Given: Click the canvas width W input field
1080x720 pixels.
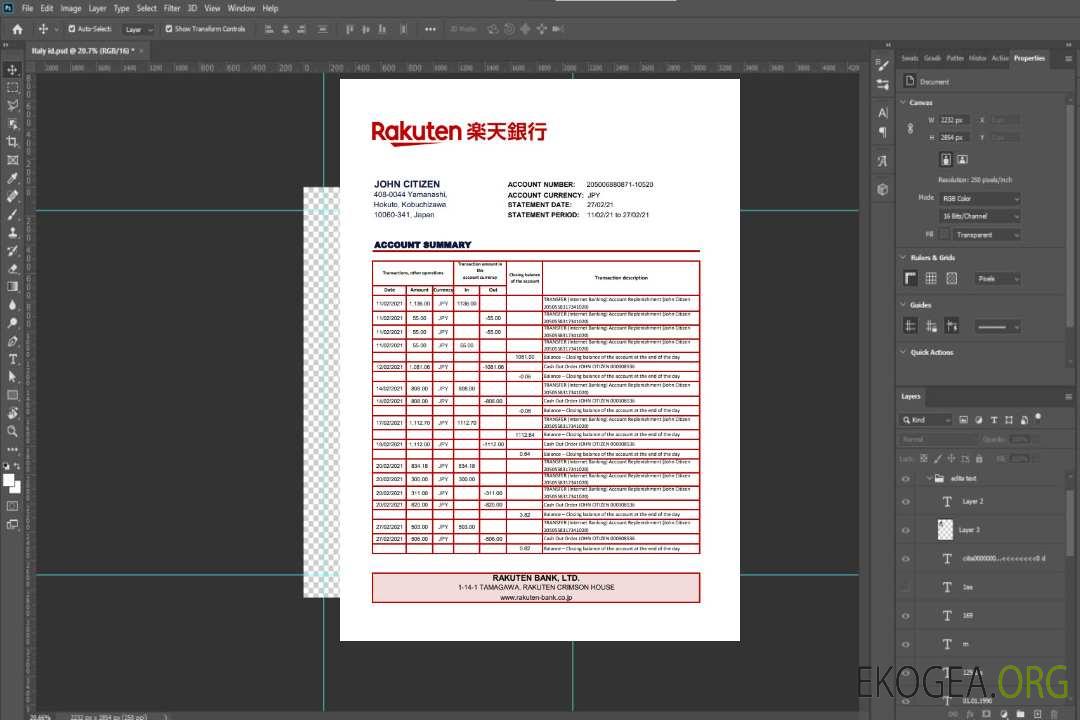Looking at the screenshot, I should pyautogui.click(x=955, y=120).
